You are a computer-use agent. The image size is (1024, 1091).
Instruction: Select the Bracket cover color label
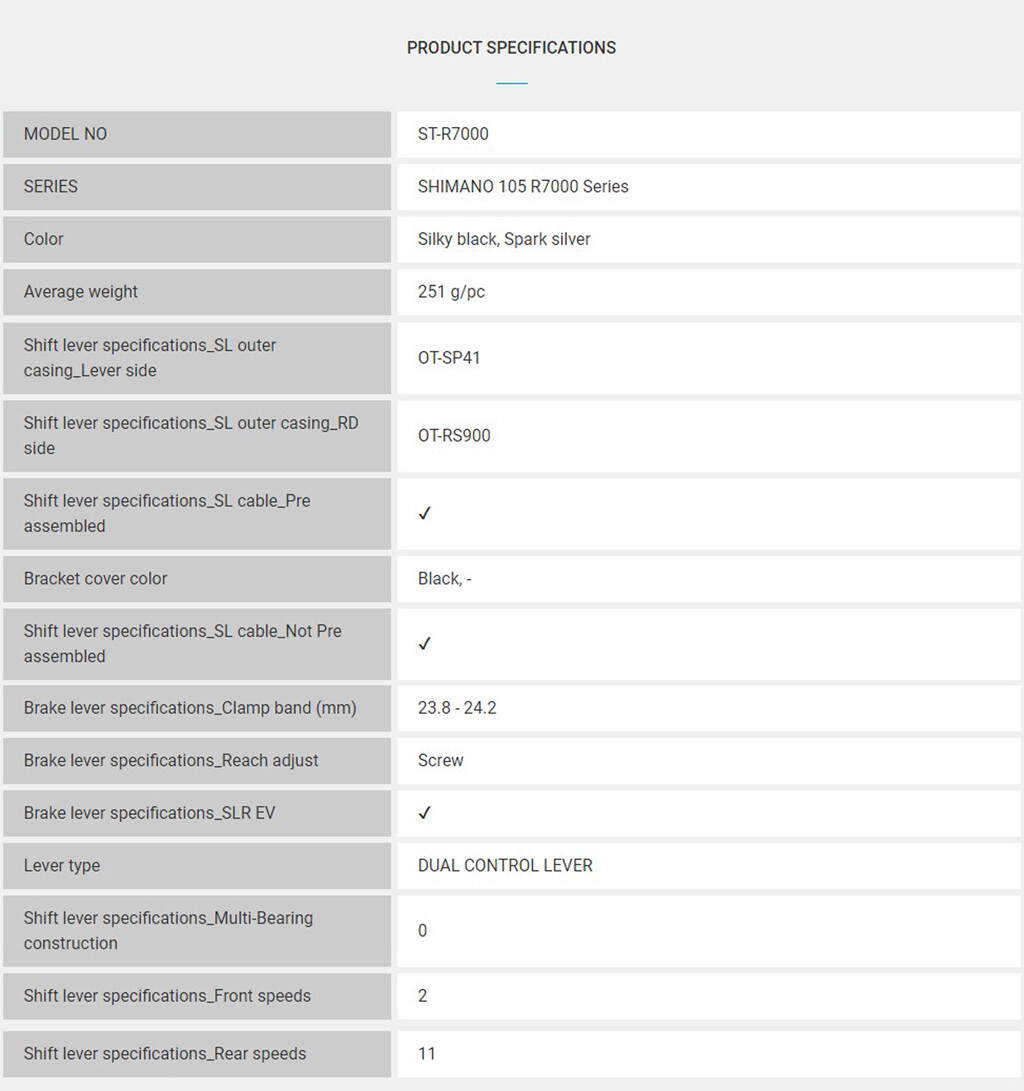(x=95, y=578)
